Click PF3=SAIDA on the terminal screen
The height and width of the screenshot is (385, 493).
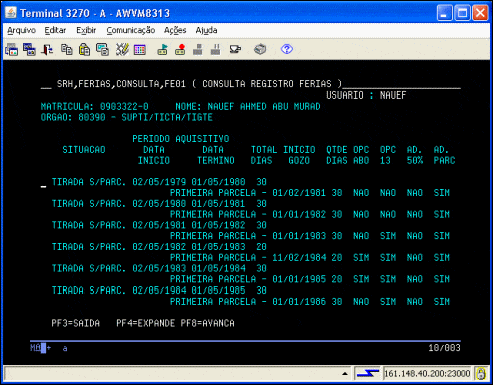pos(76,323)
